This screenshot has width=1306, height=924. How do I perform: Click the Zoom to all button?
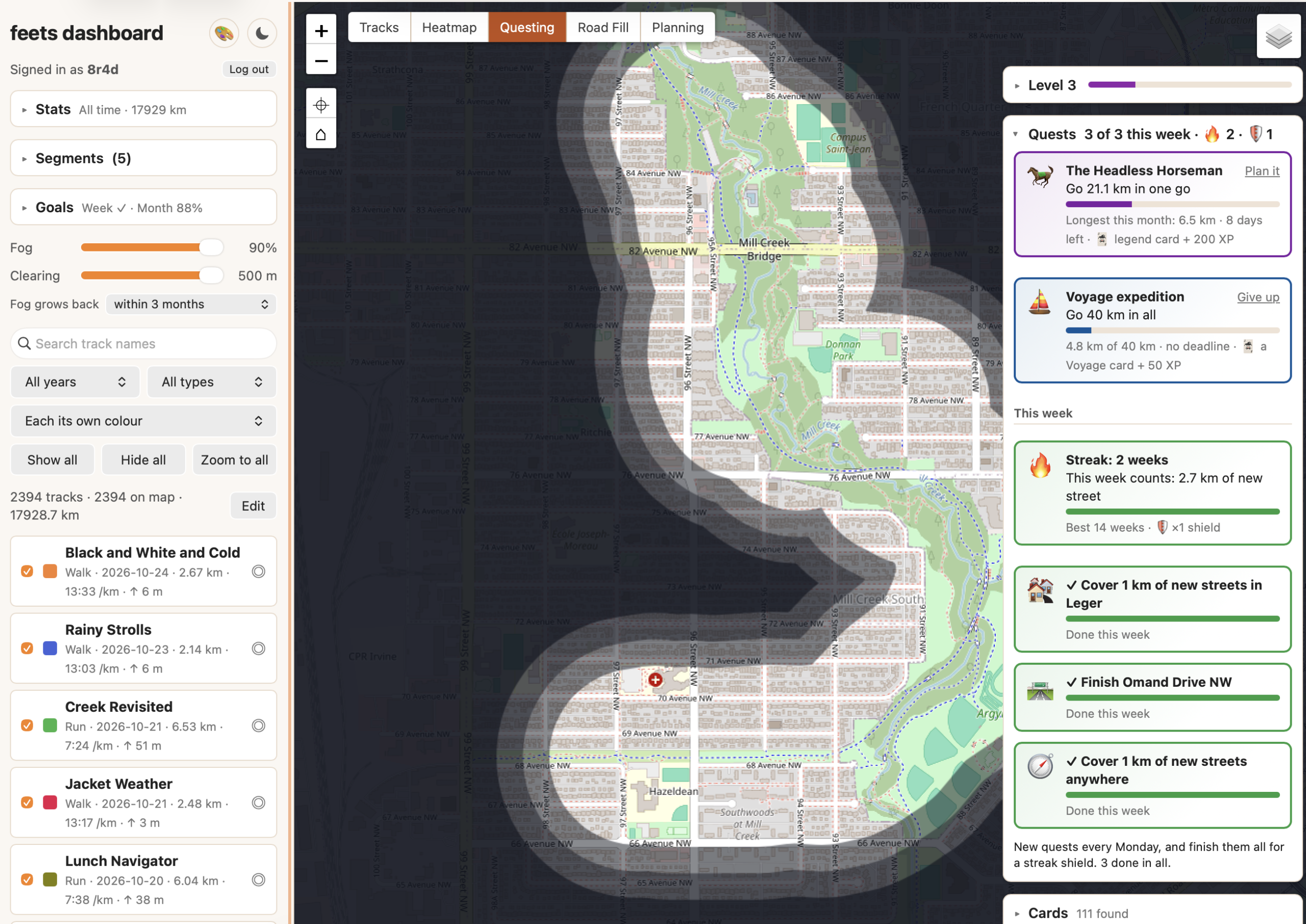click(x=234, y=460)
